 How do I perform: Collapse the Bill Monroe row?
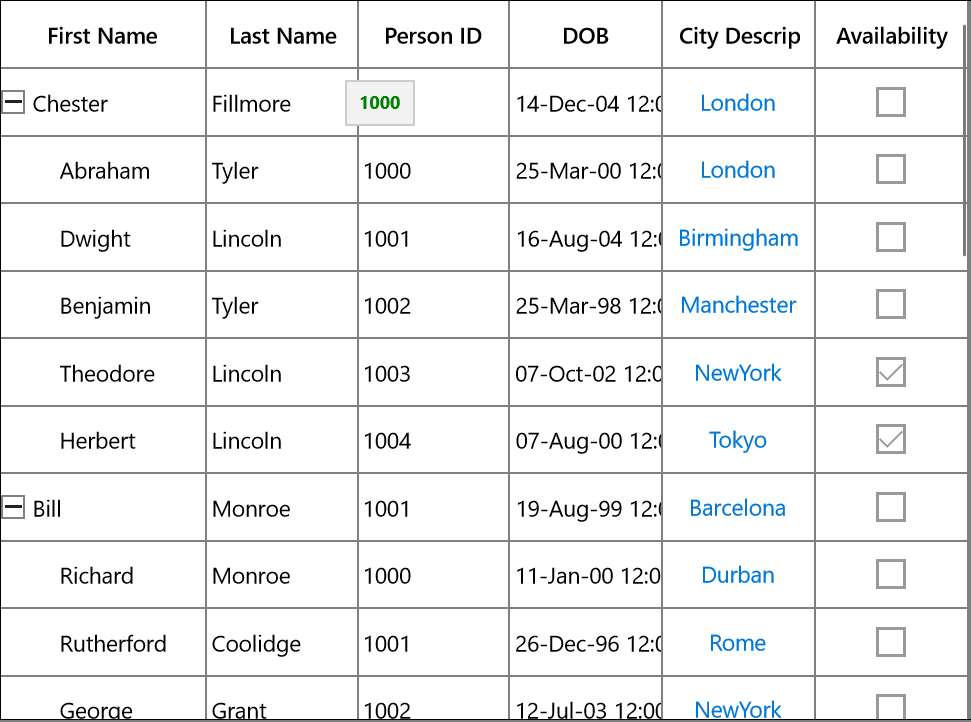point(13,507)
